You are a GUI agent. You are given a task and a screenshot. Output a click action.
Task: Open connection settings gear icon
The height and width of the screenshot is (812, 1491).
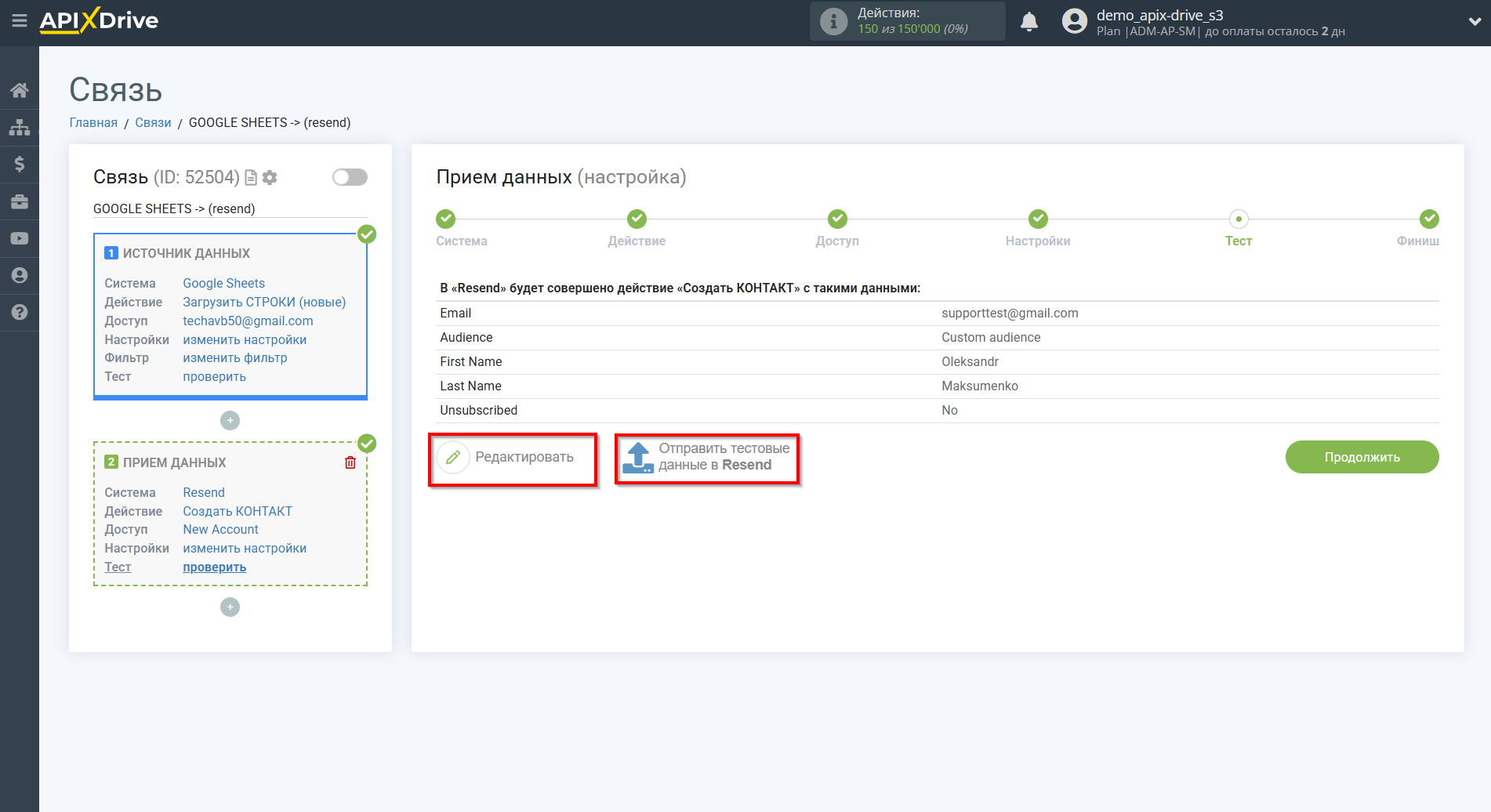(x=270, y=178)
